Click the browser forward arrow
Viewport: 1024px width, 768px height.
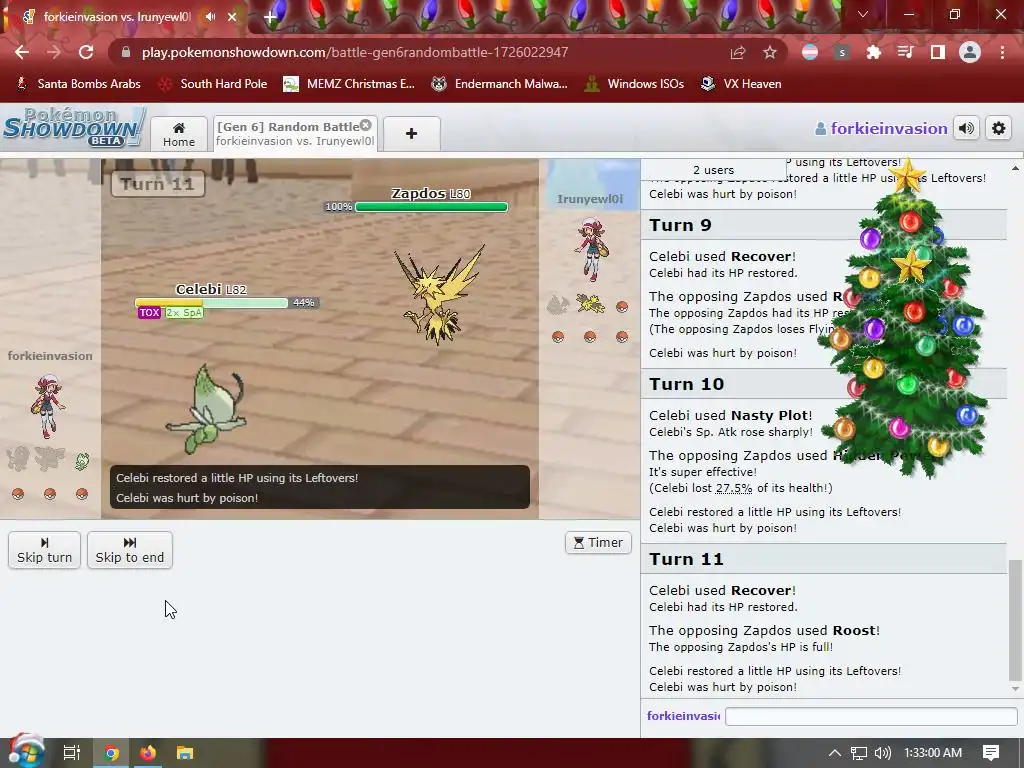(x=54, y=52)
